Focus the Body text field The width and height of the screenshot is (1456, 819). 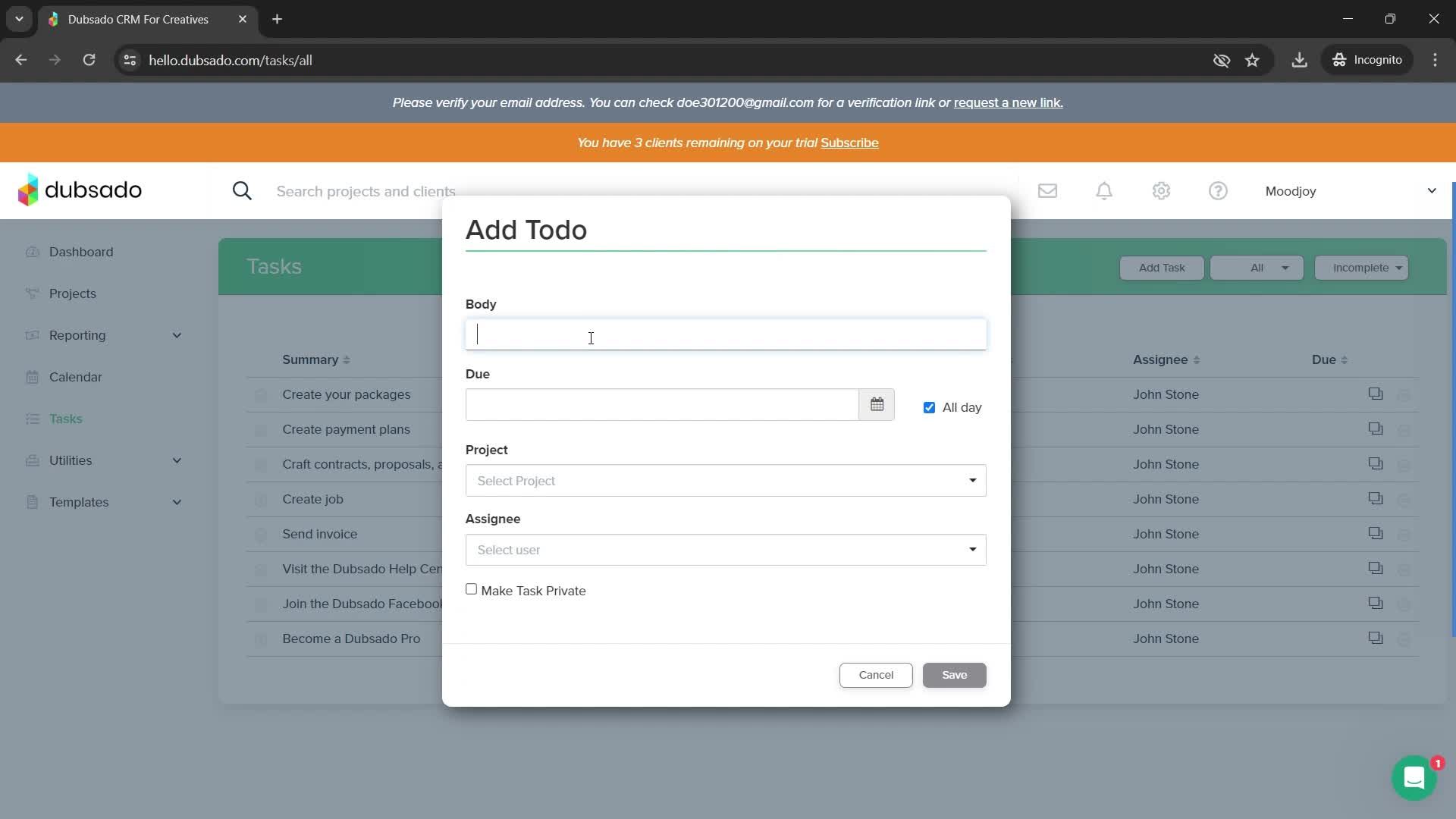[726, 334]
